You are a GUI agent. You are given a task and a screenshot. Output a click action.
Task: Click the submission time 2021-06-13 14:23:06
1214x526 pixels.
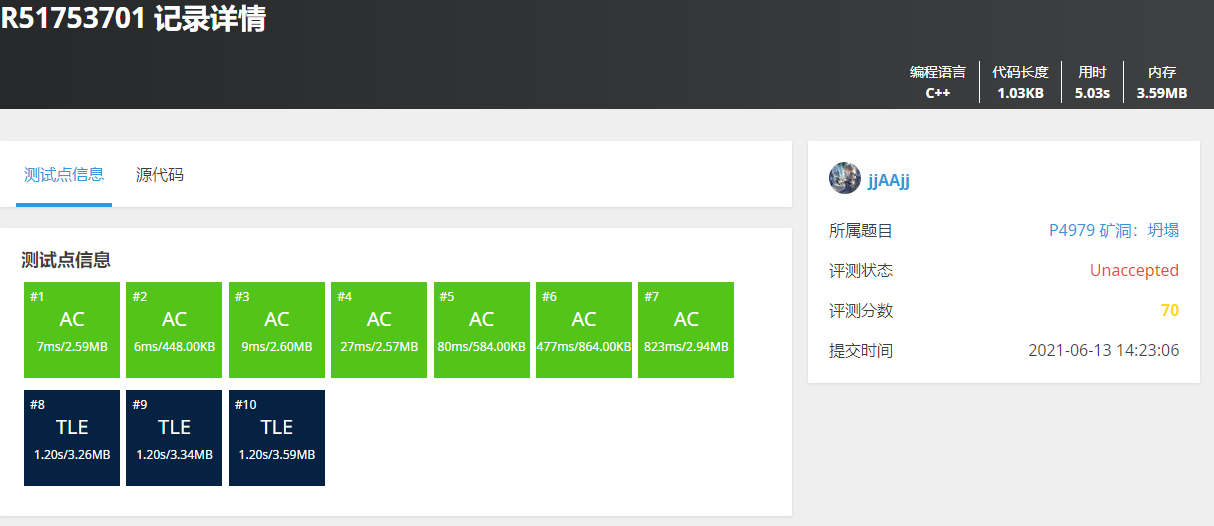coord(1104,351)
